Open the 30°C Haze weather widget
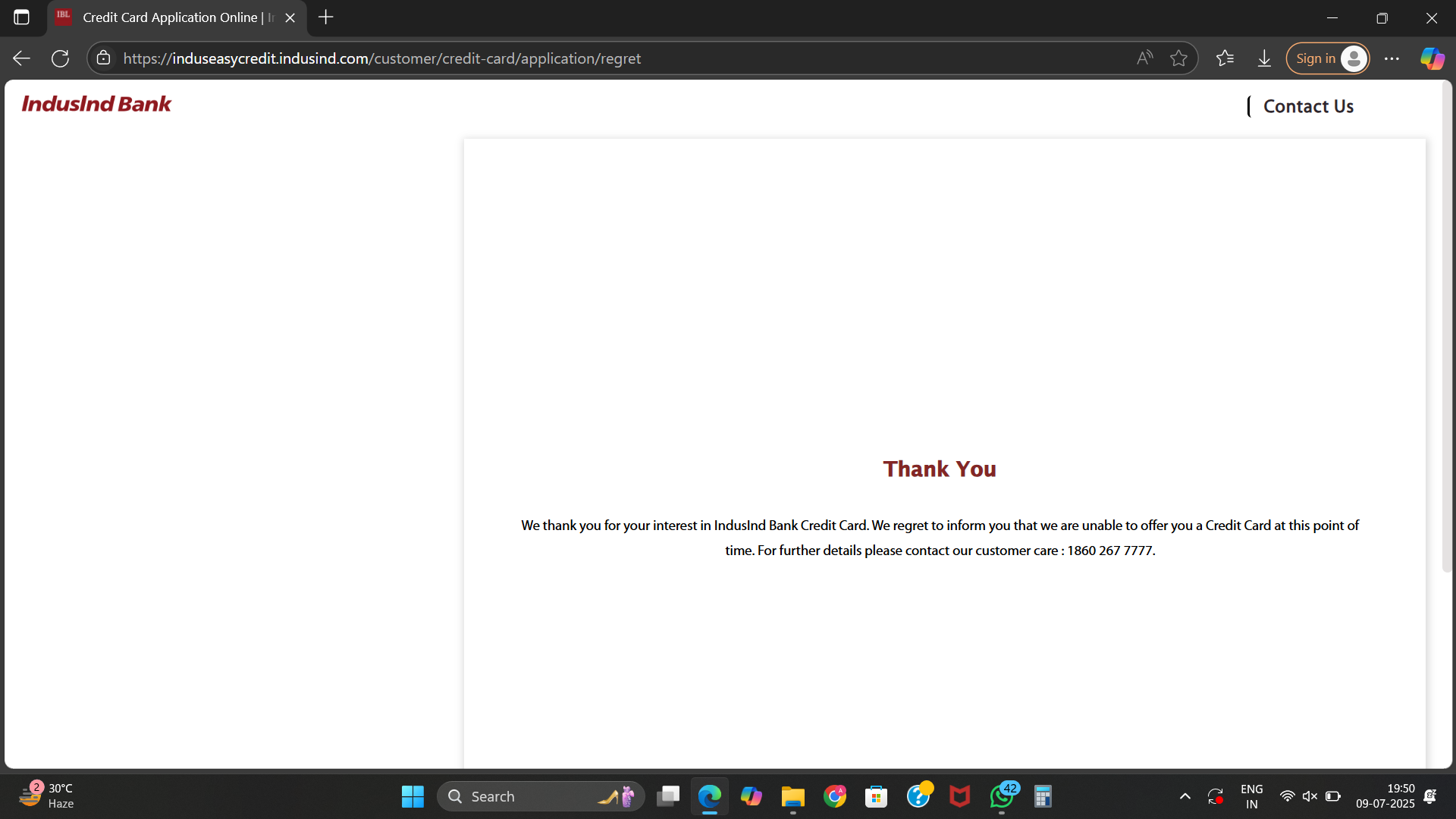1456x819 pixels. [47, 796]
